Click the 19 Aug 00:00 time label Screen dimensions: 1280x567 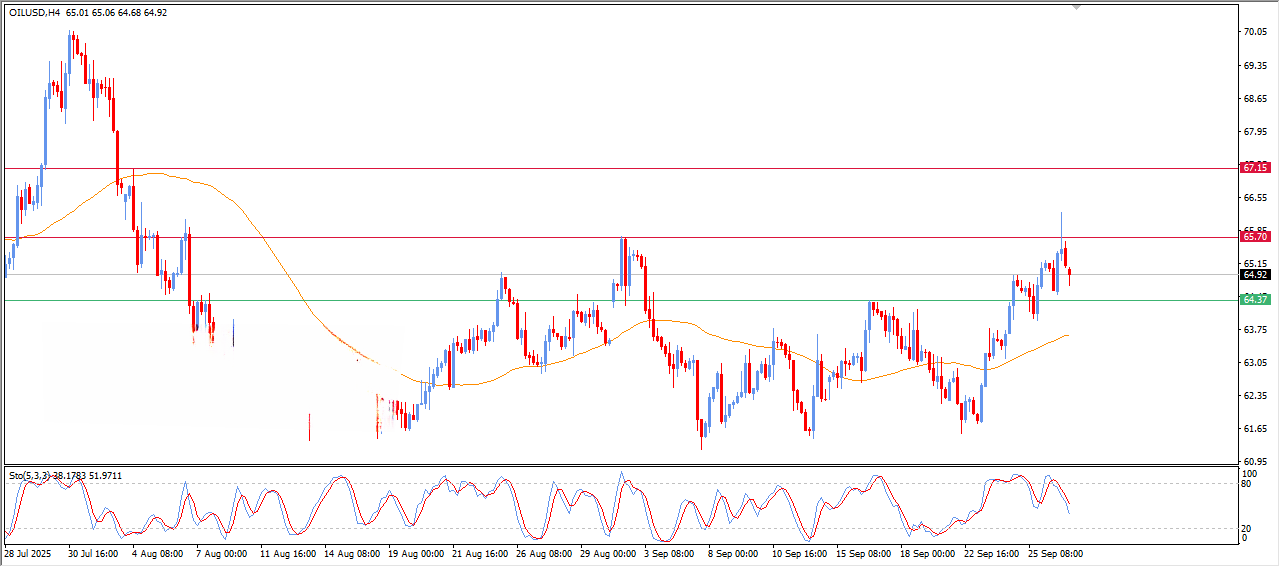coord(415,553)
